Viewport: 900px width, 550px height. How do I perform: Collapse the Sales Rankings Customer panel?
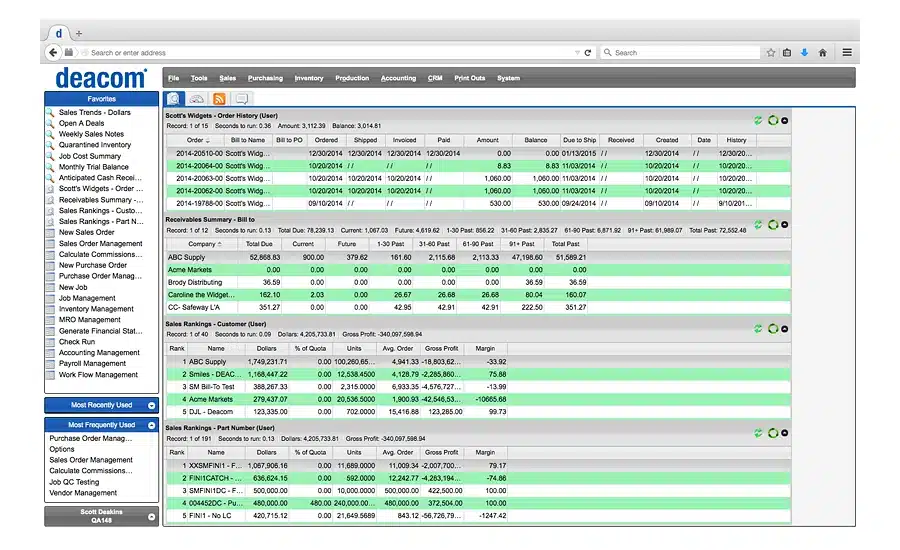click(785, 329)
